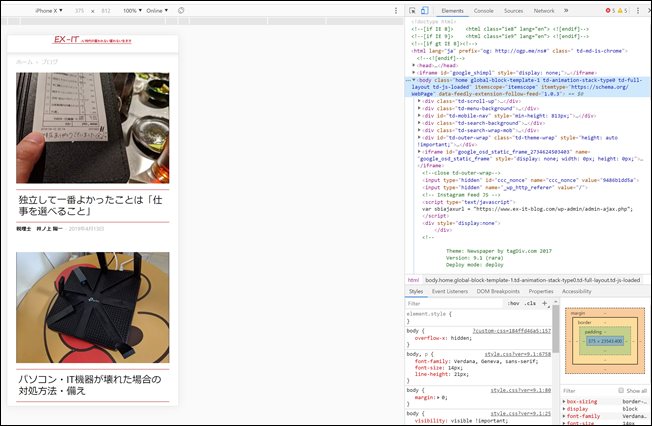Expand box-sizing in computed styles
Image resolution: width=652 pixels, height=426 pixels.
(564, 401)
